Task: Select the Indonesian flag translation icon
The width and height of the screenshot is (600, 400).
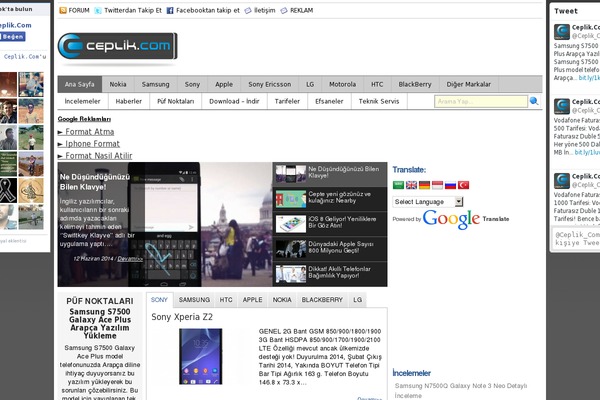Action: [437, 185]
